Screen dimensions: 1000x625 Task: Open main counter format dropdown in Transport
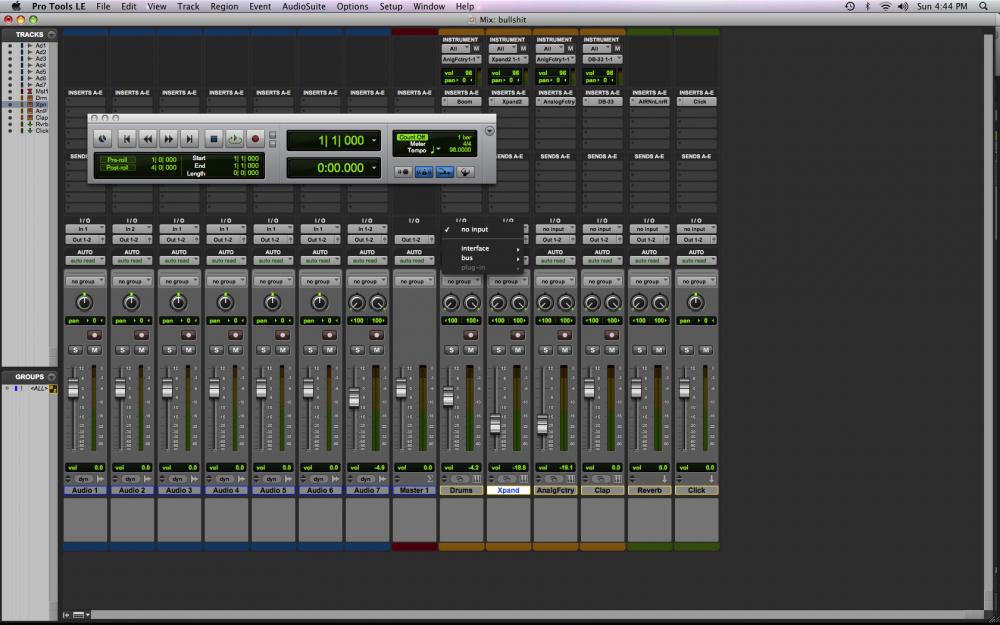coord(374,140)
